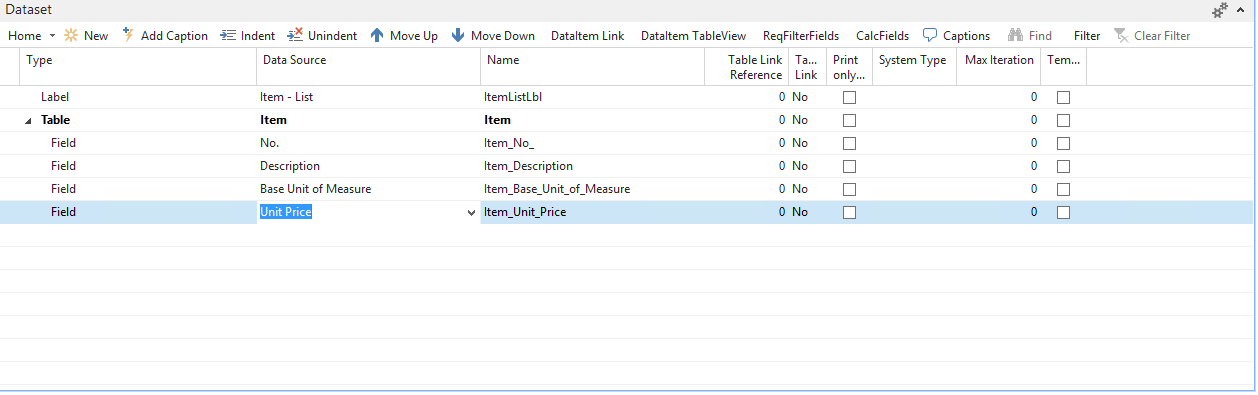Select the No. data source cell
This screenshot has height=395, width=1258.
369,143
